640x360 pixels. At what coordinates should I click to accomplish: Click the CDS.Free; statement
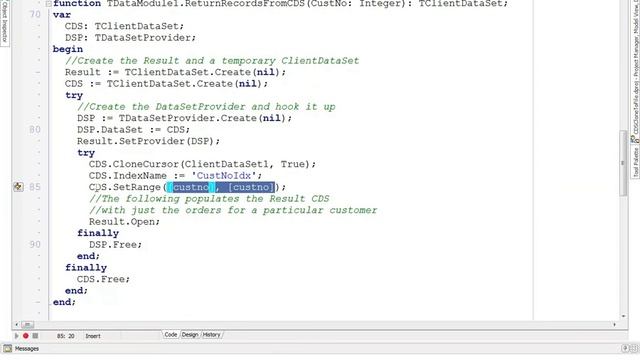(x=103, y=279)
